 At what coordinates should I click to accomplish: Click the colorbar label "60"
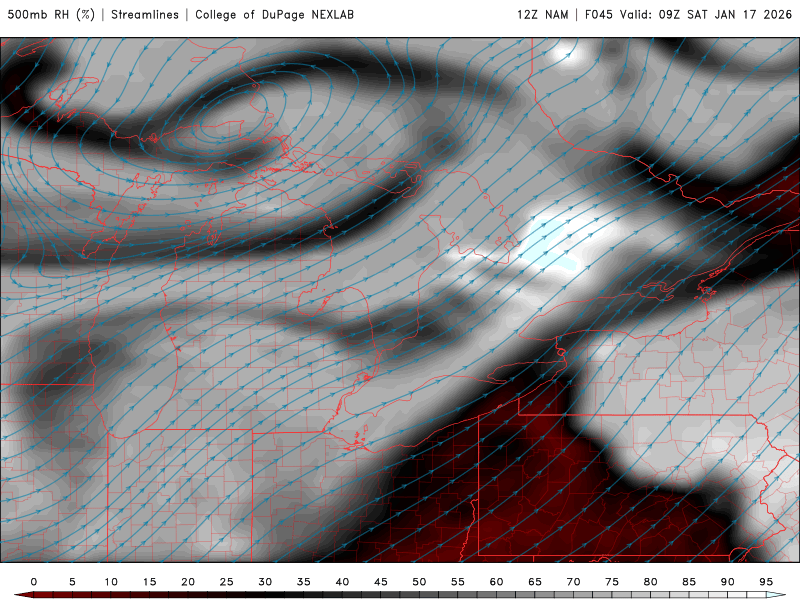pos(496,582)
